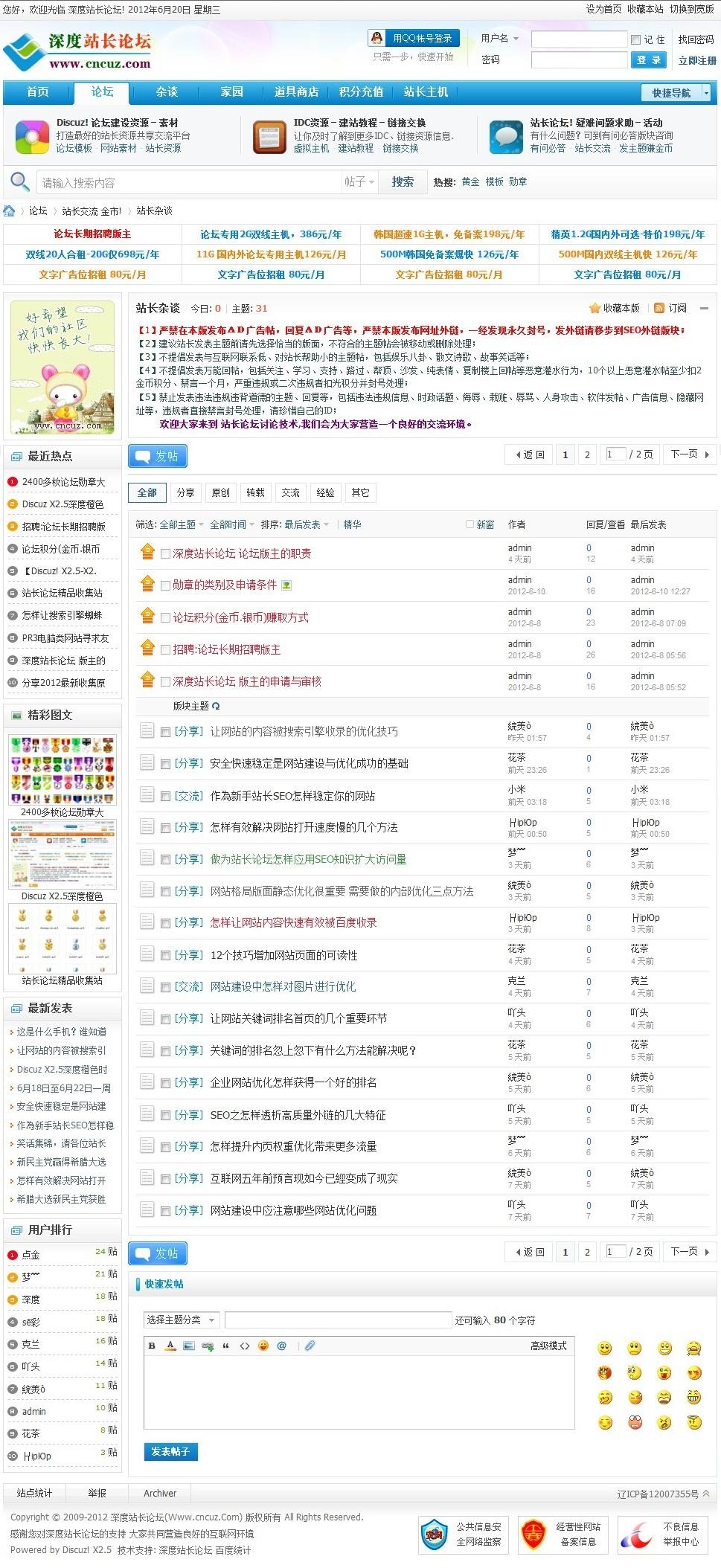Click the home icon in breadcrumb

[x=9, y=211]
